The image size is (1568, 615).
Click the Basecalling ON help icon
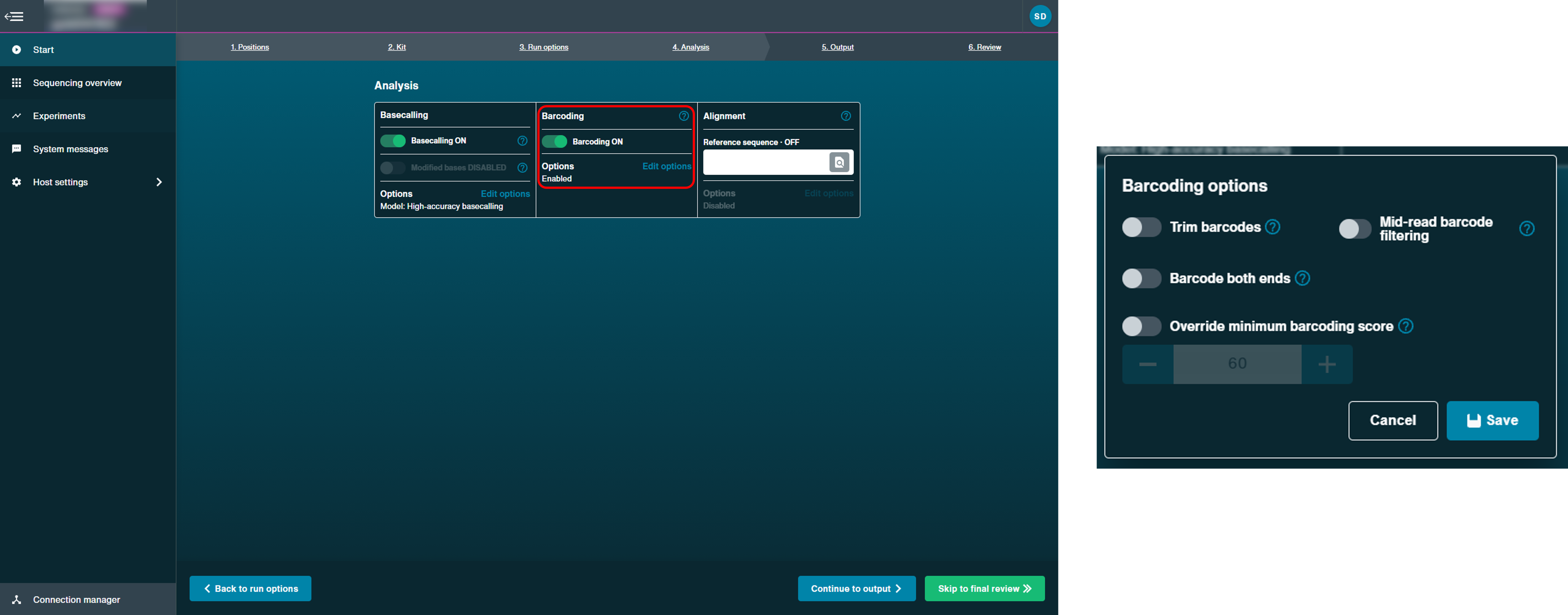coord(524,140)
